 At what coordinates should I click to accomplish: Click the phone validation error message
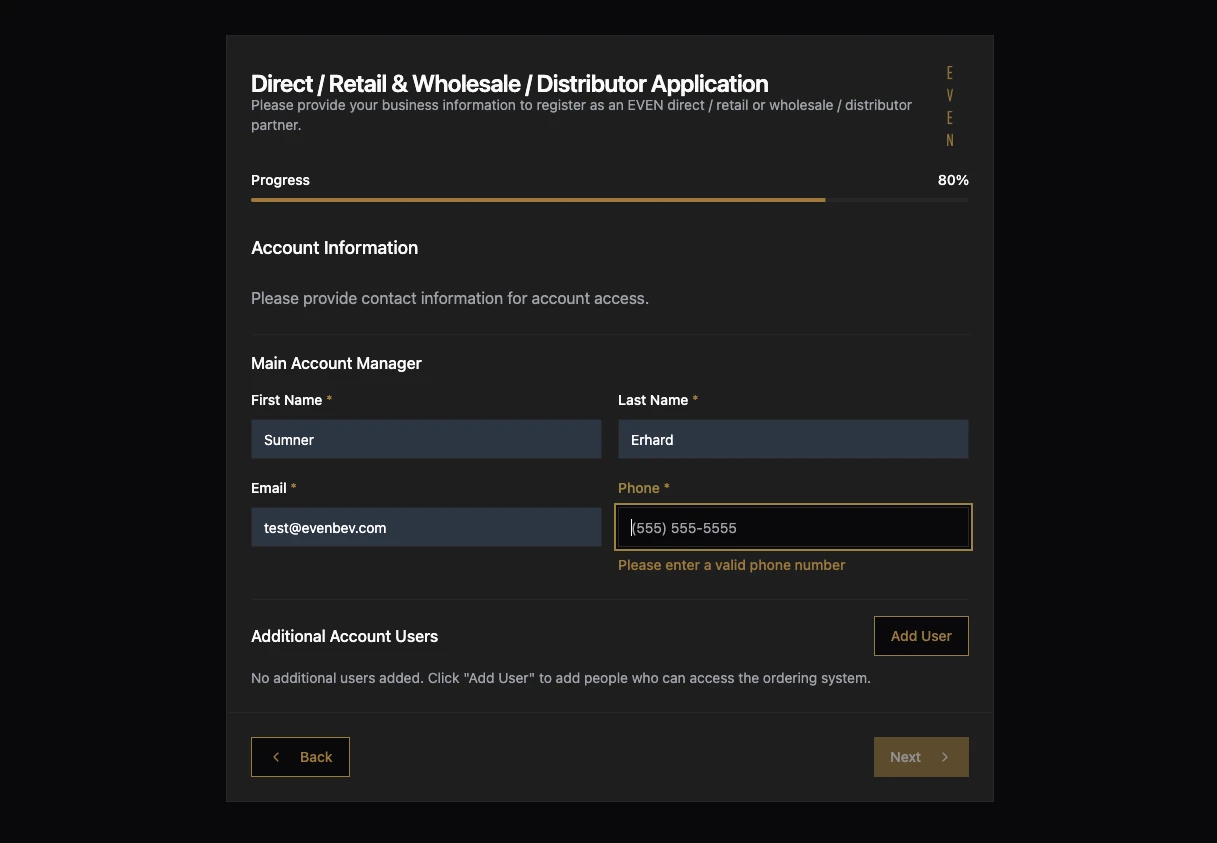tap(731, 565)
